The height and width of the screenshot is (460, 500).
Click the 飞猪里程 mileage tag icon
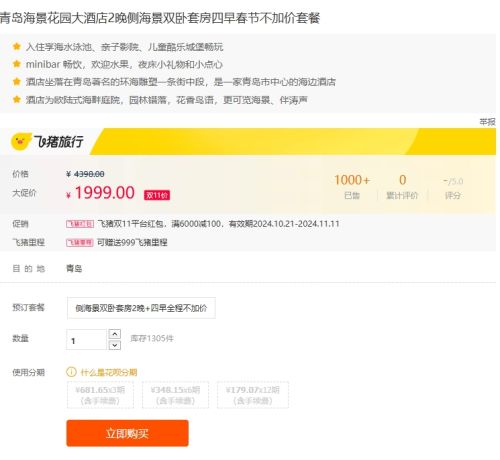coord(80,242)
